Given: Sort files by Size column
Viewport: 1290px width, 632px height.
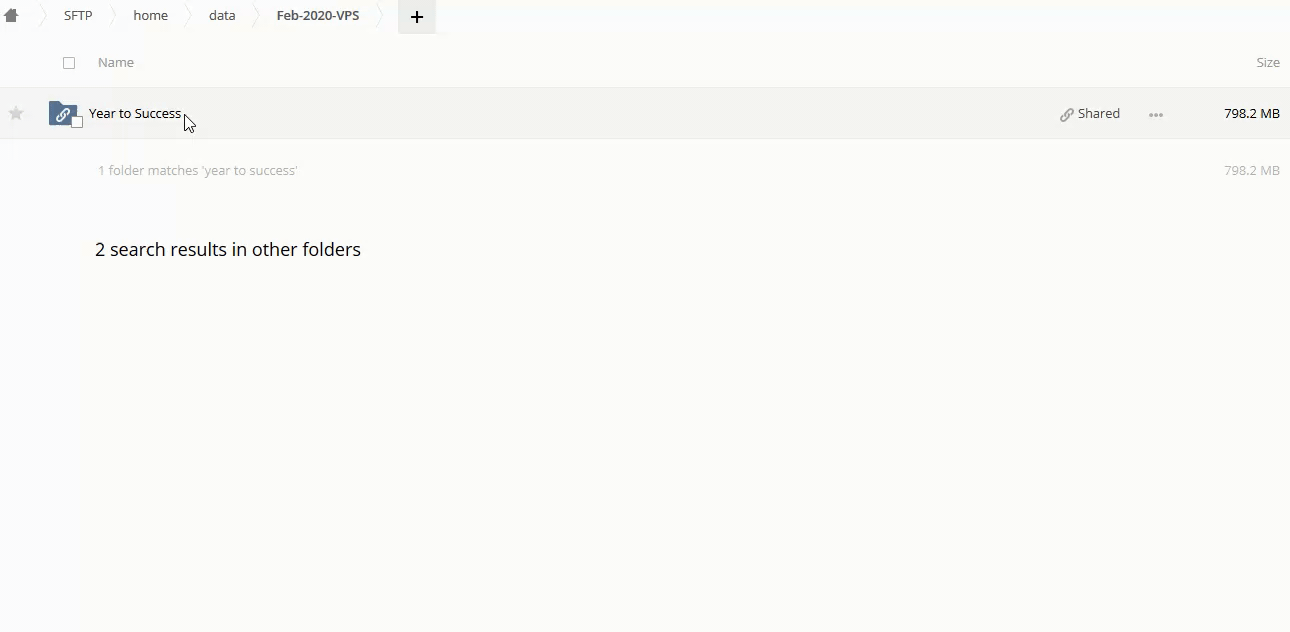Looking at the screenshot, I should click(x=1267, y=63).
